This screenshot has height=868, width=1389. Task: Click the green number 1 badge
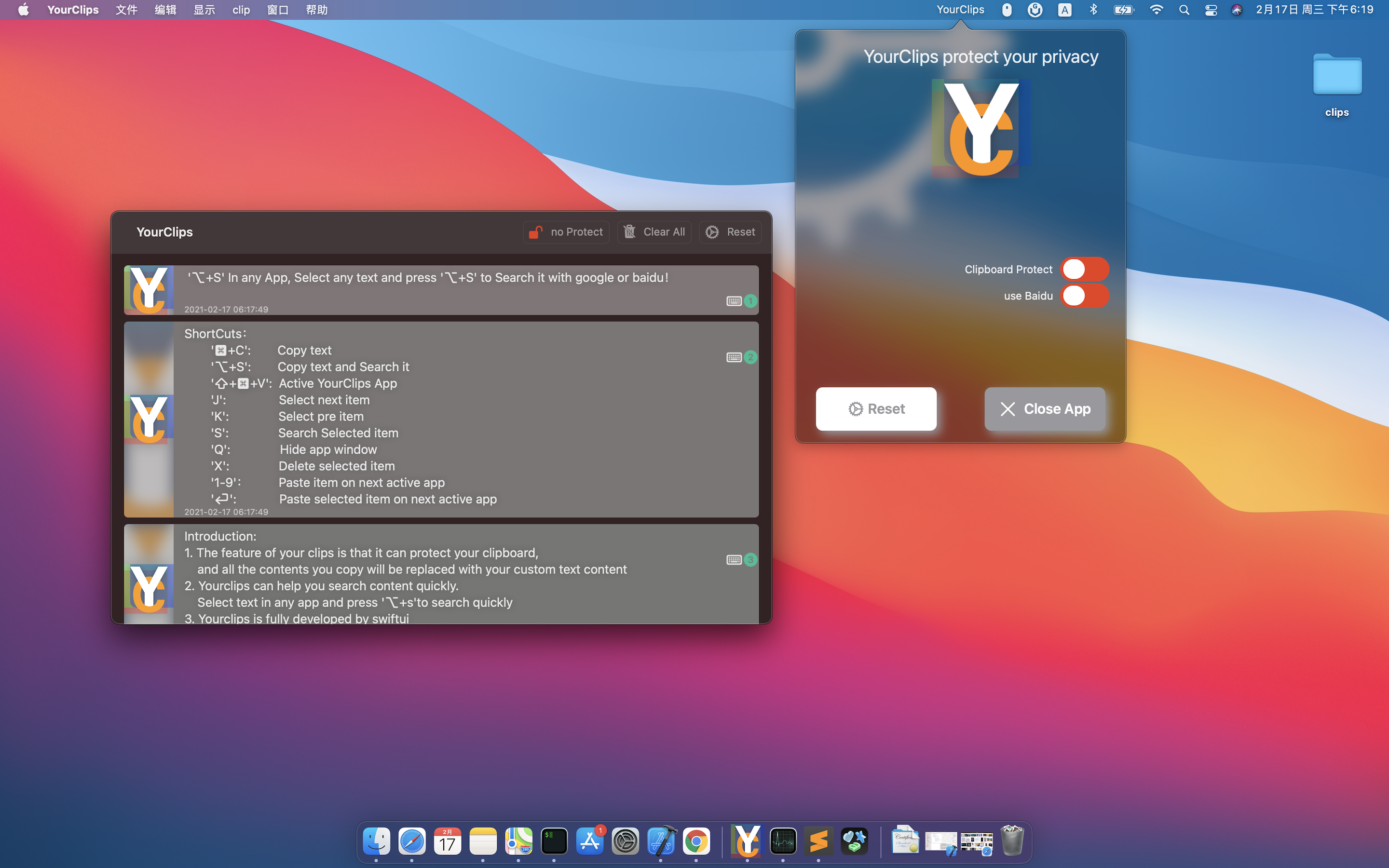[750, 301]
